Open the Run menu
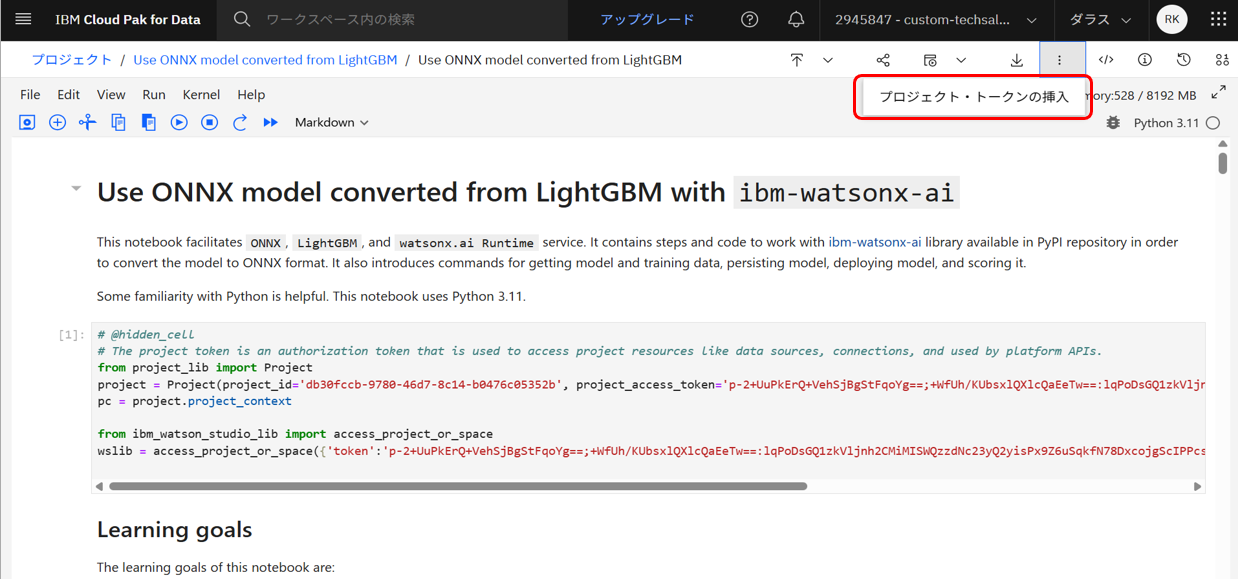1238x579 pixels. pos(154,94)
